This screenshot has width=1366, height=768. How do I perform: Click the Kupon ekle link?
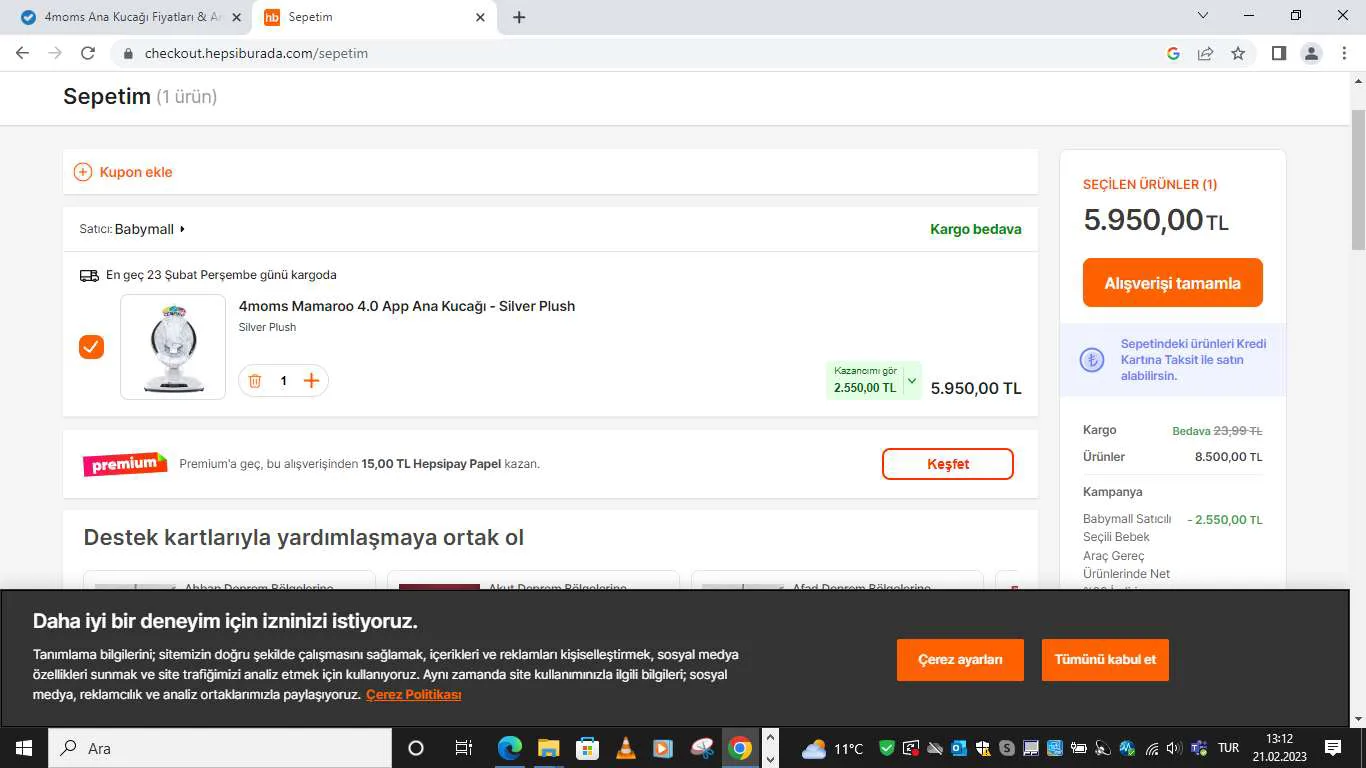[x=136, y=172]
